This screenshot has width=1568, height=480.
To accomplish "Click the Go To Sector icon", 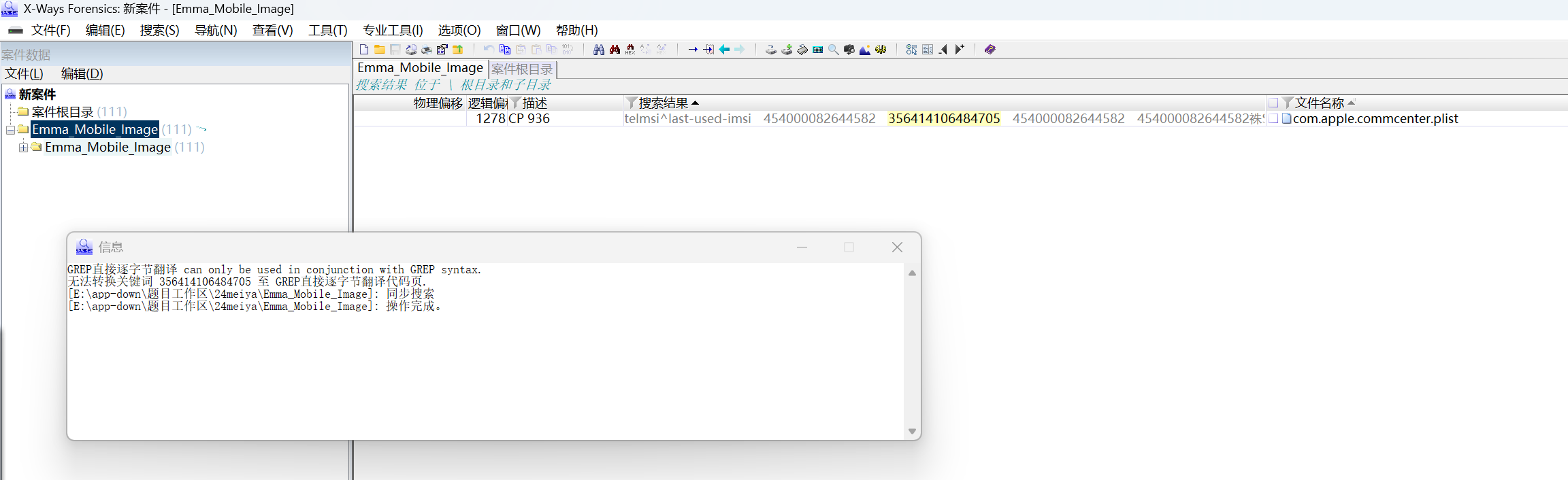I will pos(708,50).
